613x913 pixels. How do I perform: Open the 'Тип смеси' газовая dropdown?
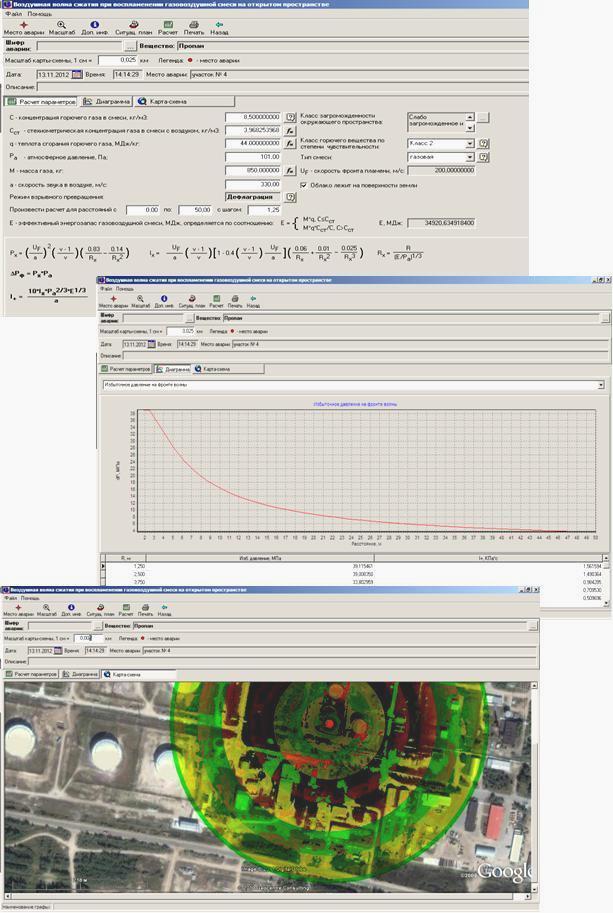pyautogui.click(x=470, y=157)
